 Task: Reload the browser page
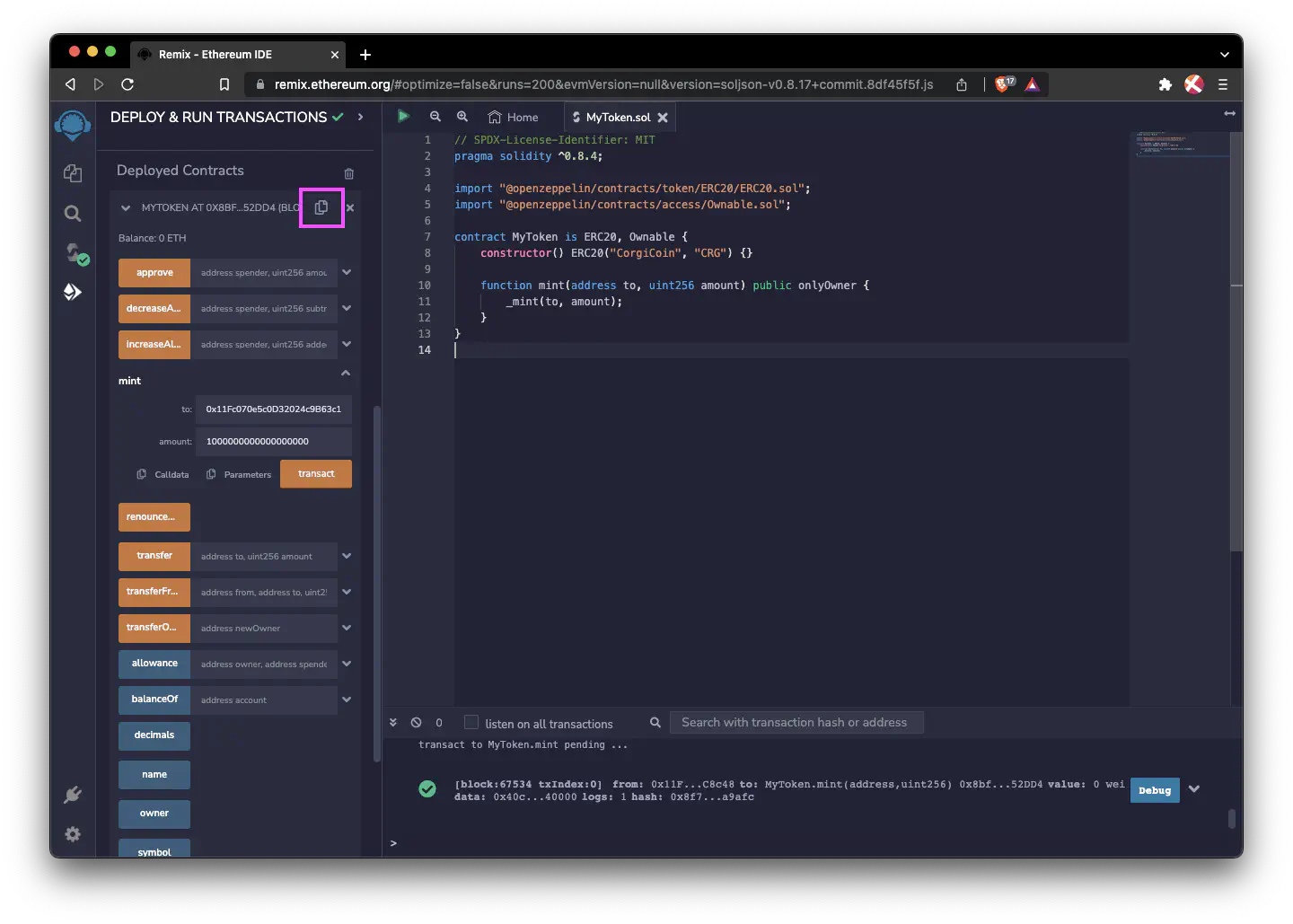(128, 84)
